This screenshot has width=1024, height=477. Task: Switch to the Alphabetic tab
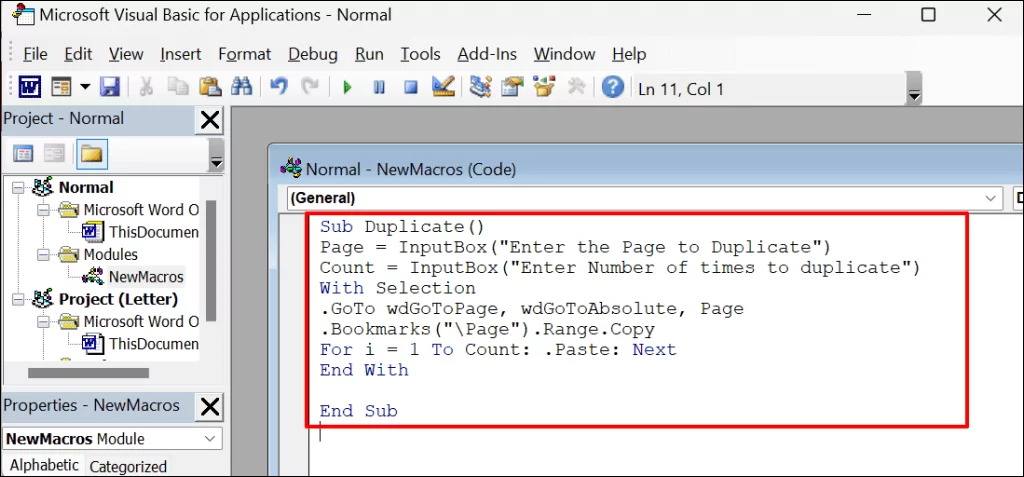(44, 465)
